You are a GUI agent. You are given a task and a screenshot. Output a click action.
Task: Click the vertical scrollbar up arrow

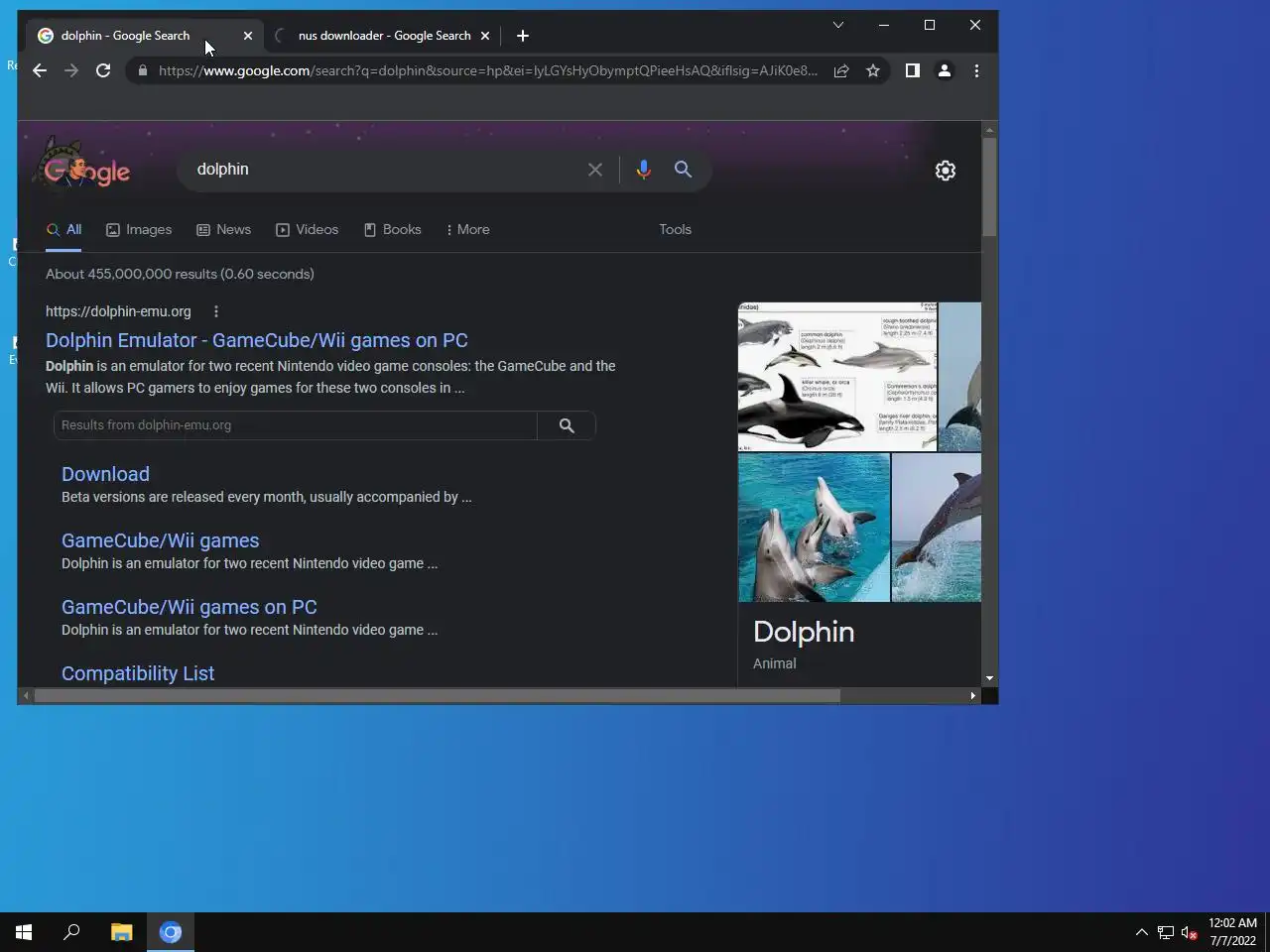(989, 130)
